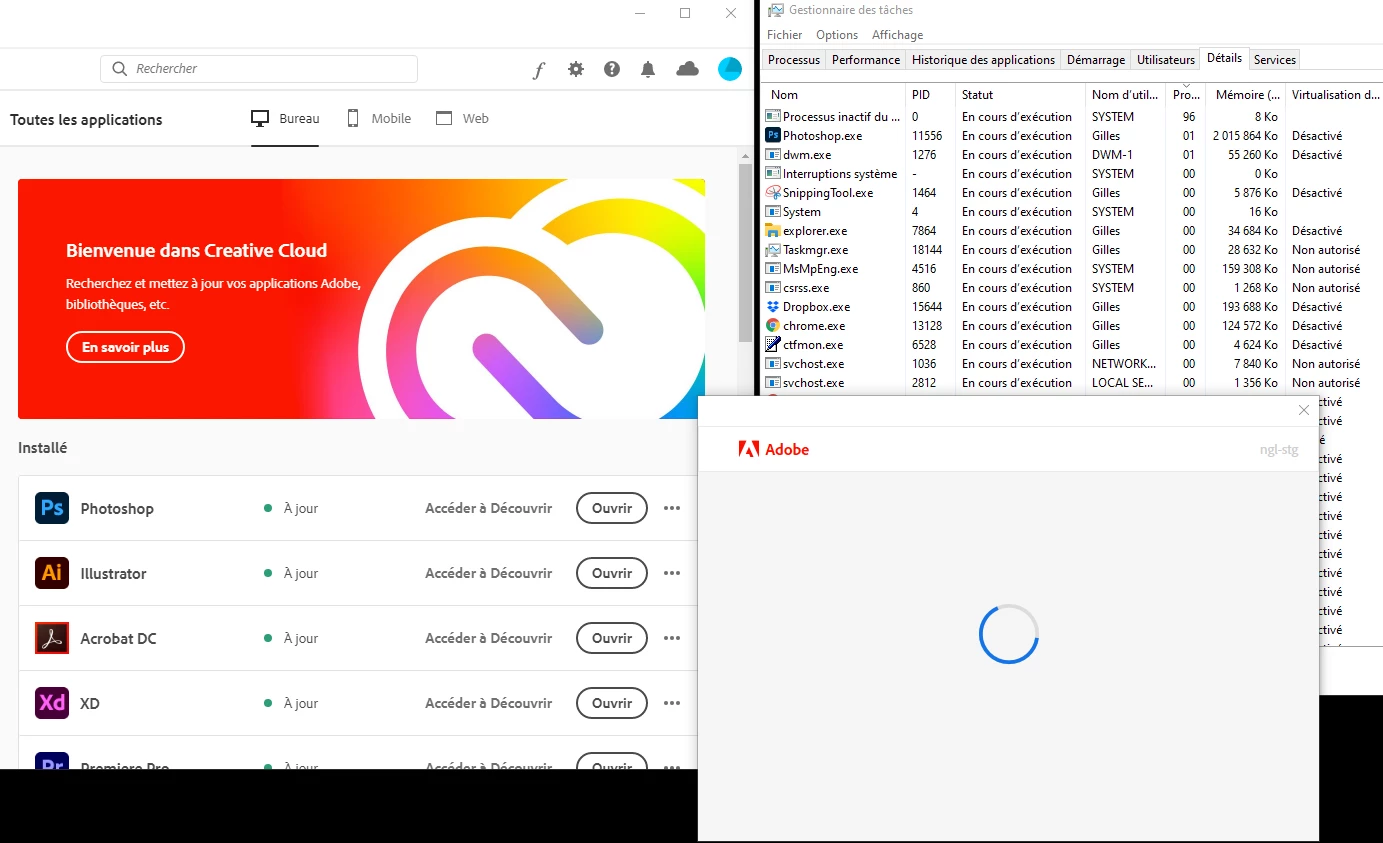Click Ouvrir button for Acrobat DC

coord(612,638)
